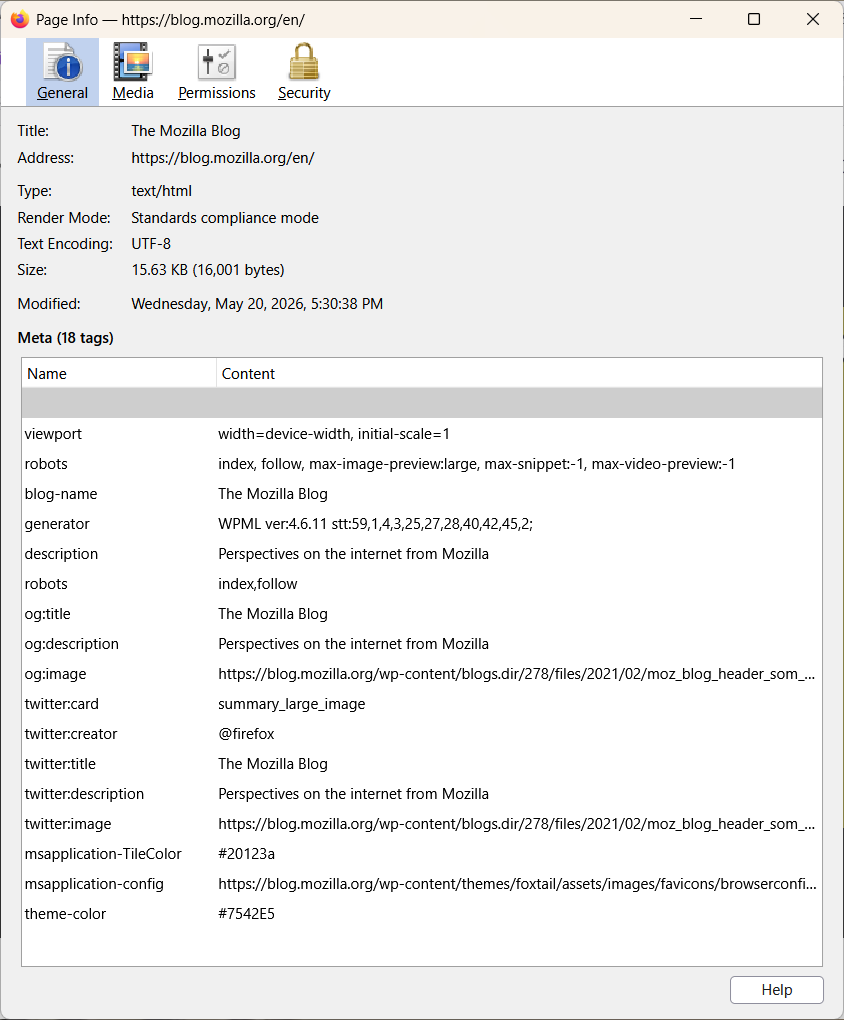Click the WPML ver:4.6.11 content cell
844x1020 pixels.
pos(375,524)
